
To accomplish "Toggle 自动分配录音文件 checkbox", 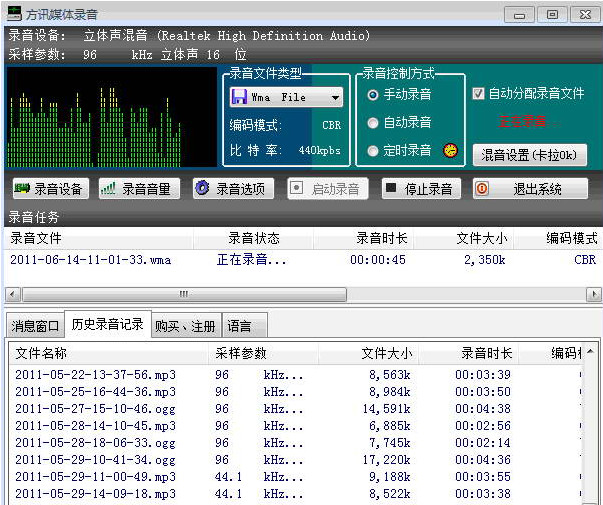I will [478, 93].
